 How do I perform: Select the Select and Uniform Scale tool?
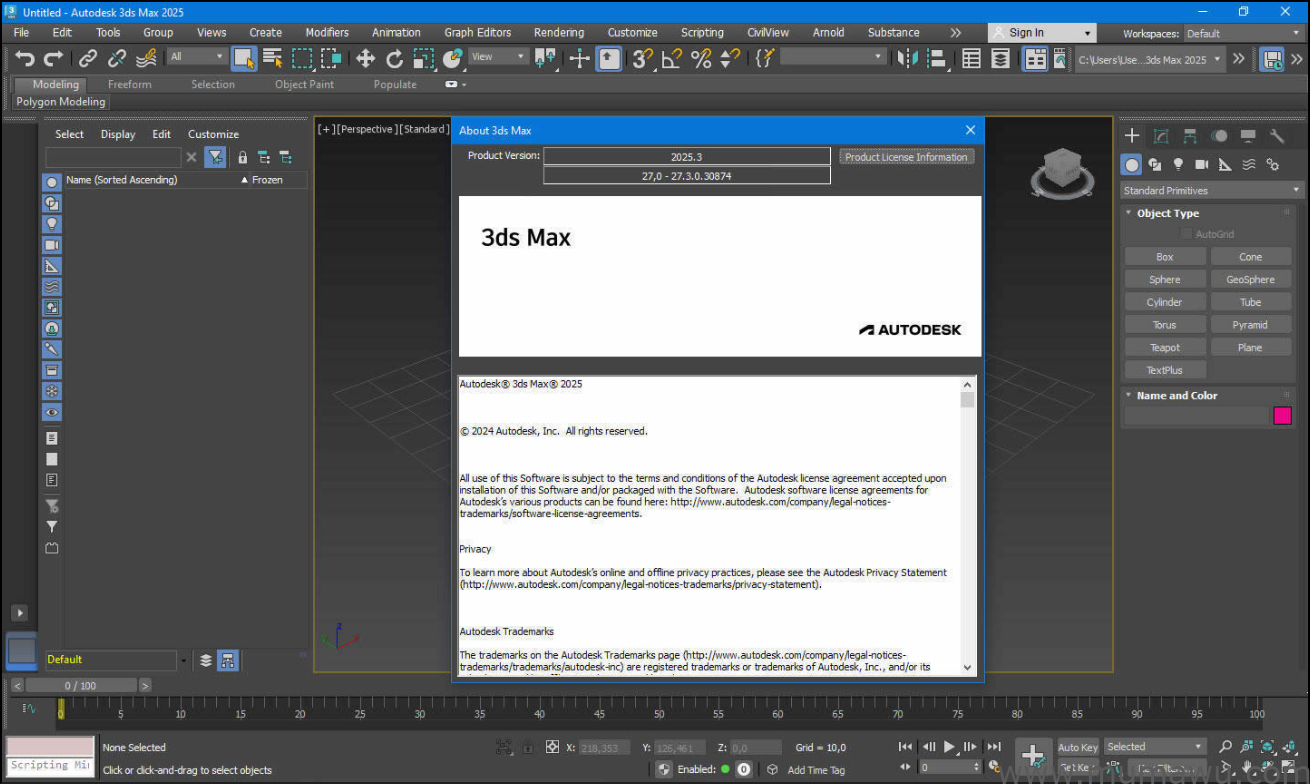[x=422, y=58]
